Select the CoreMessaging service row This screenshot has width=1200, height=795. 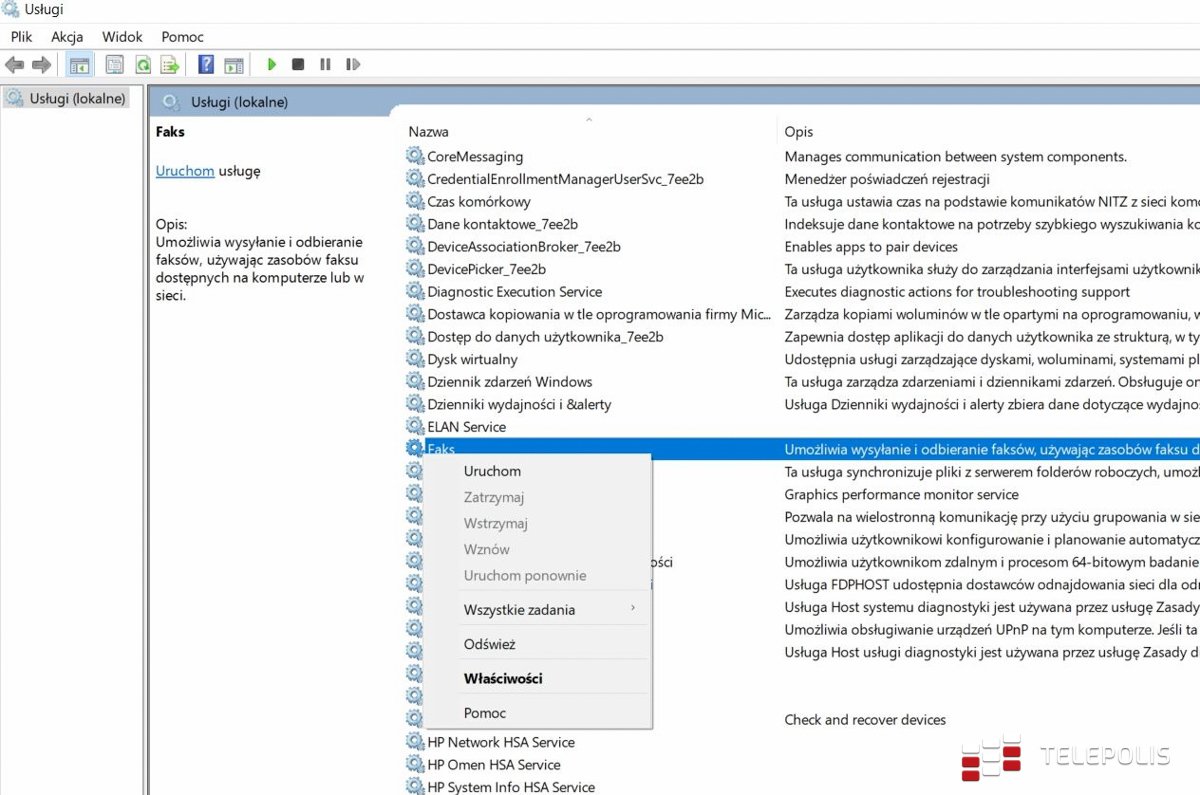pos(475,157)
